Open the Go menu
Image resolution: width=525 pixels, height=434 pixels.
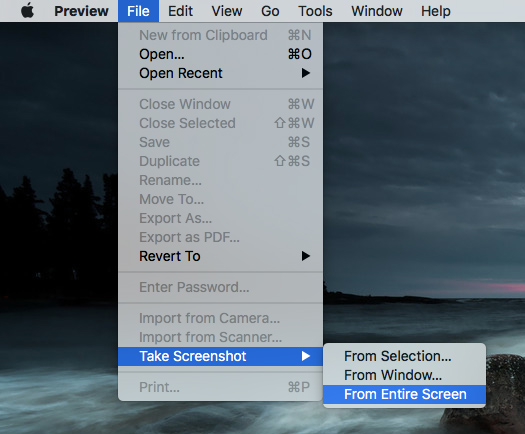pyautogui.click(x=270, y=11)
